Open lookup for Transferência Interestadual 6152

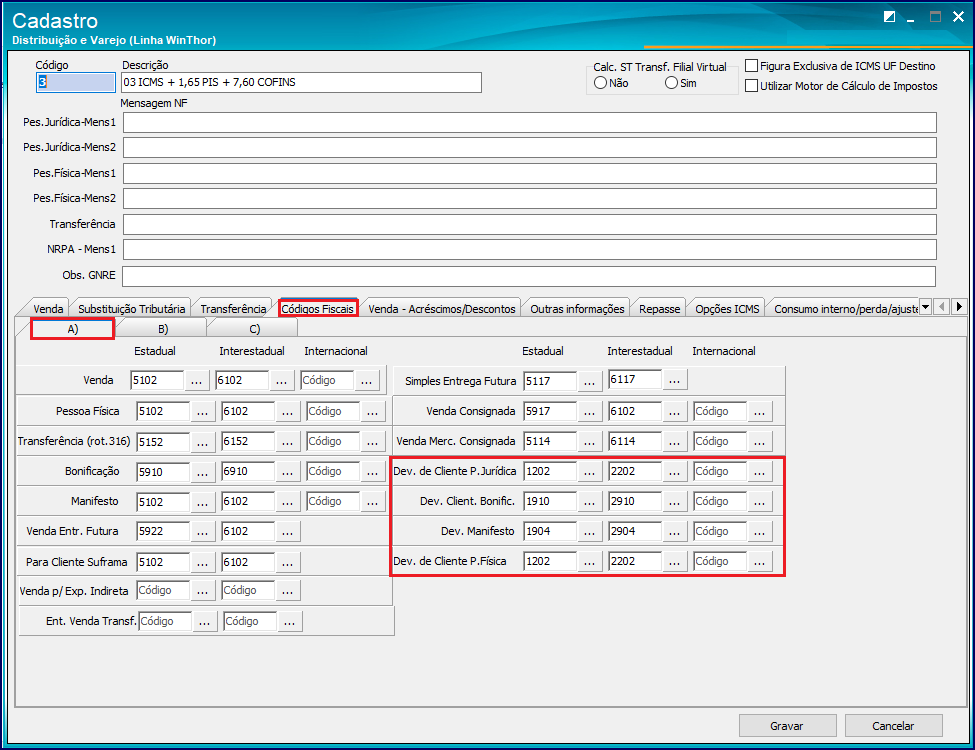[x=287, y=442]
